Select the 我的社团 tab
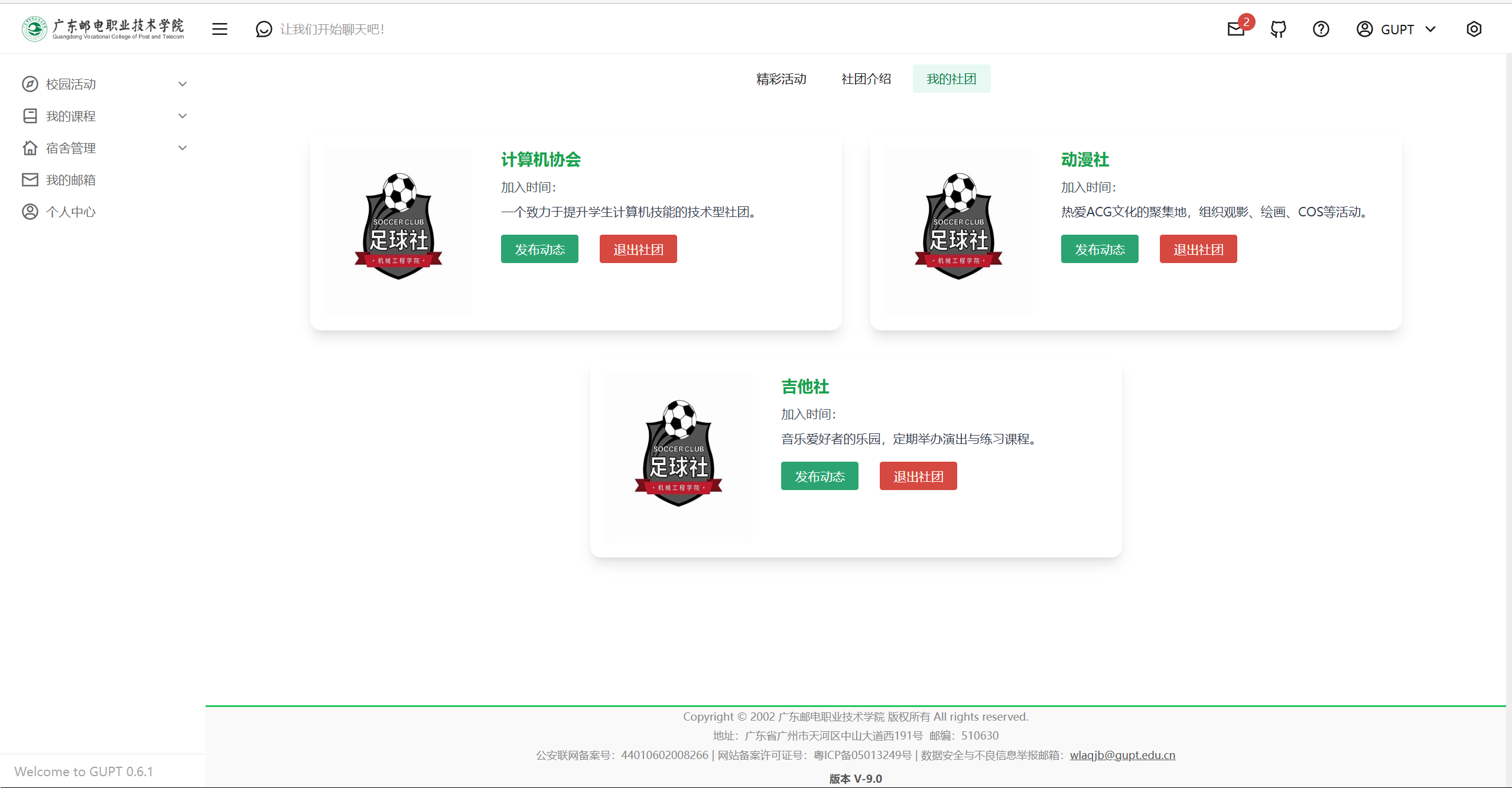Screen dimensions: 1512x788 [x=951, y=79]
